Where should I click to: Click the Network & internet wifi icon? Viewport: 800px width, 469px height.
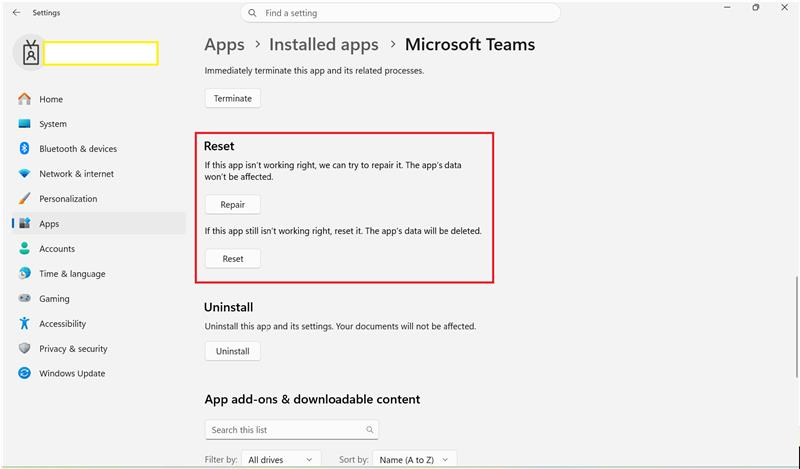pos(24,174)
